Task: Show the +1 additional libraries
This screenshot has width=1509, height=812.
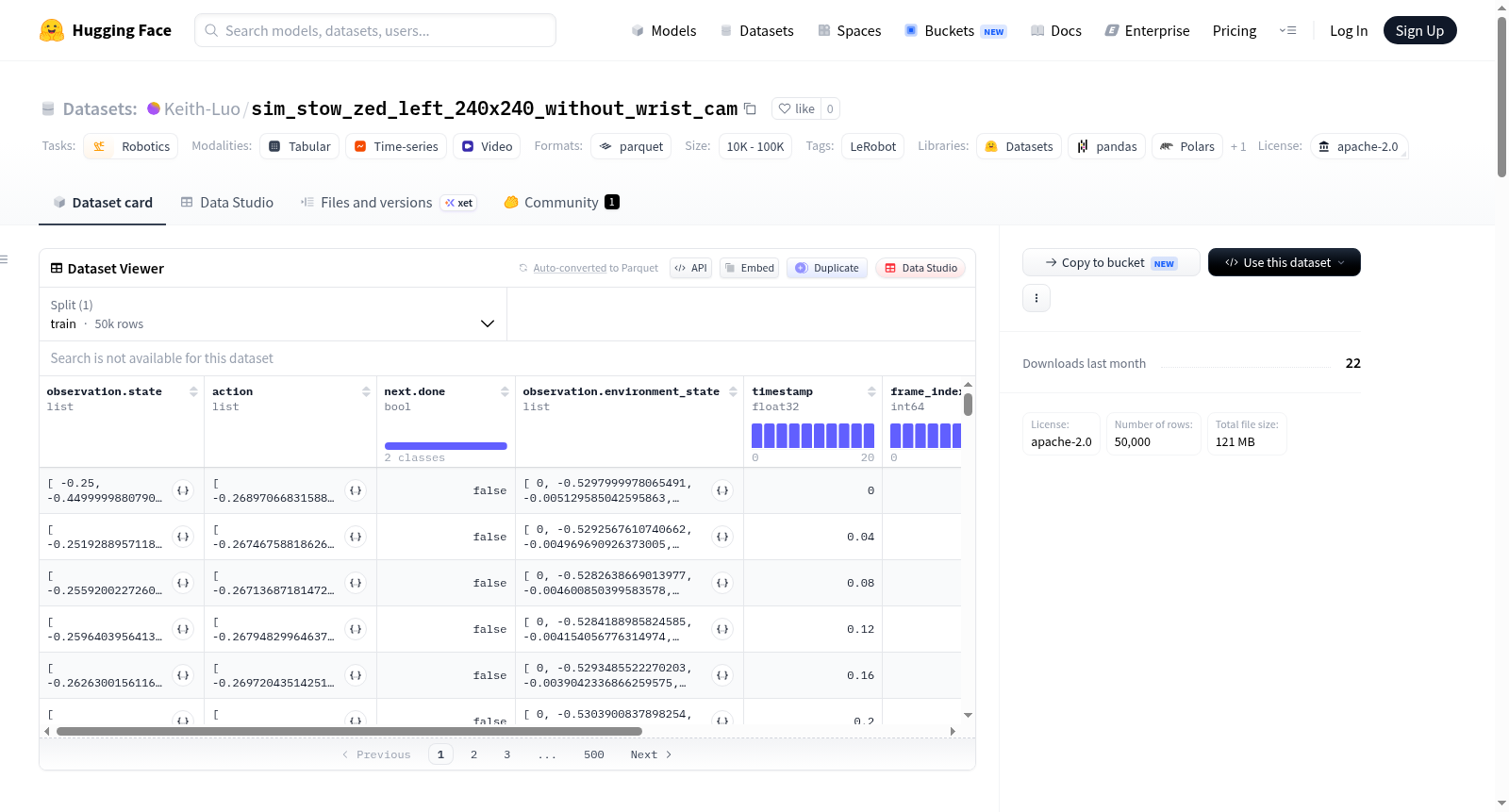Action: point(1238,146)
